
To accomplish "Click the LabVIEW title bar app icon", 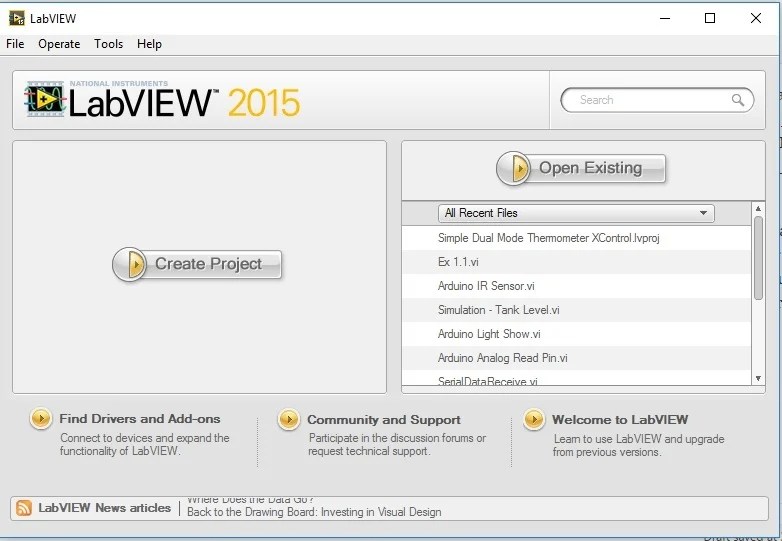I will pos(16,18).
